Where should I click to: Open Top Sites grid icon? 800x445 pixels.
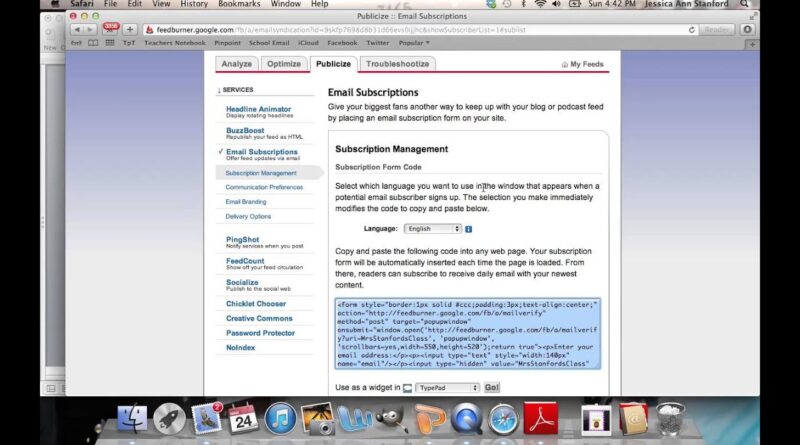point(110,43)
